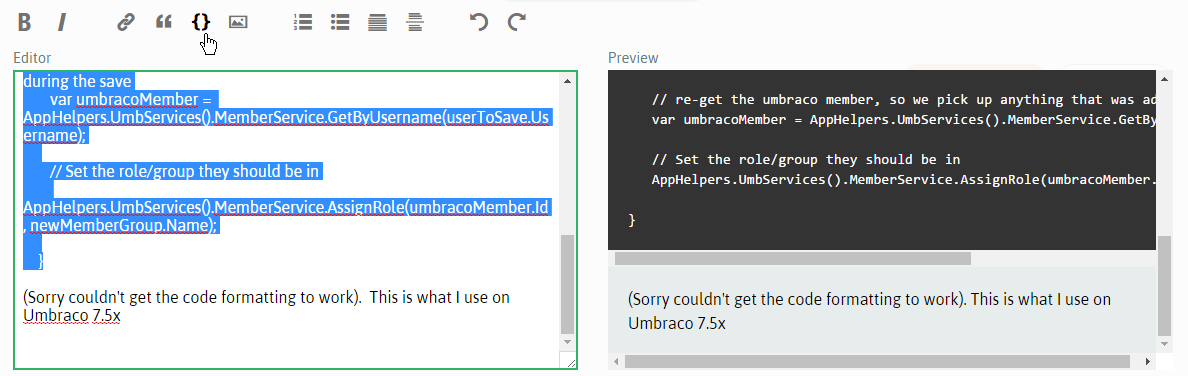
Task: Click preview's bottom scroll-left arrow
Action: coord(616,362)
